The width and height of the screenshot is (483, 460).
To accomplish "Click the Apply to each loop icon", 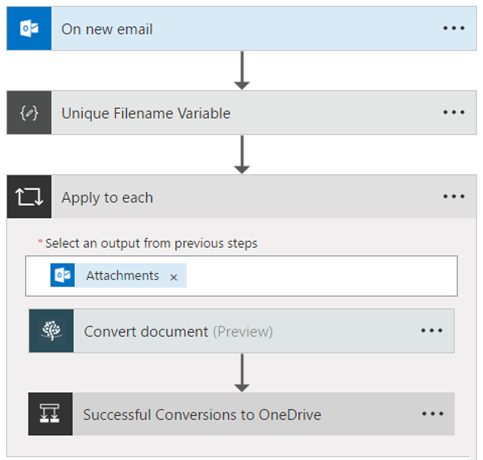I will coord(29,197).
